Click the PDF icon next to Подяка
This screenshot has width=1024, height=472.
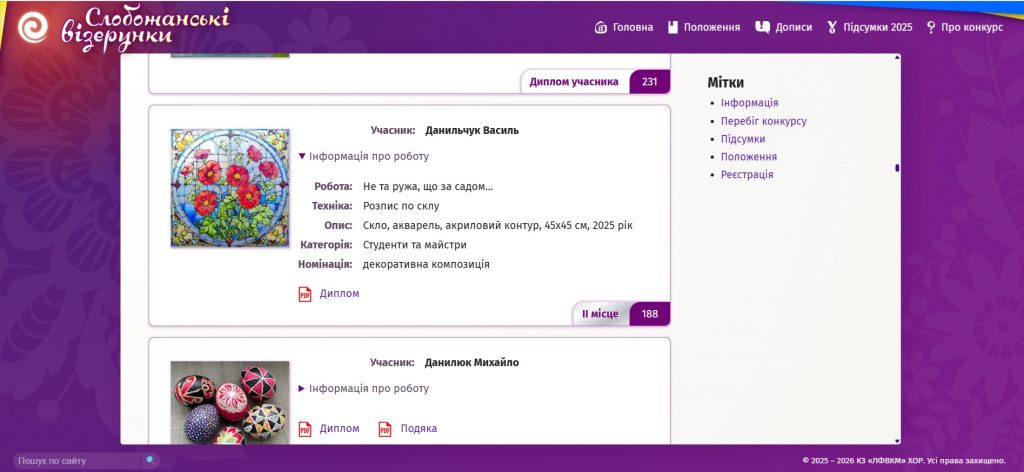pos(385,429)
